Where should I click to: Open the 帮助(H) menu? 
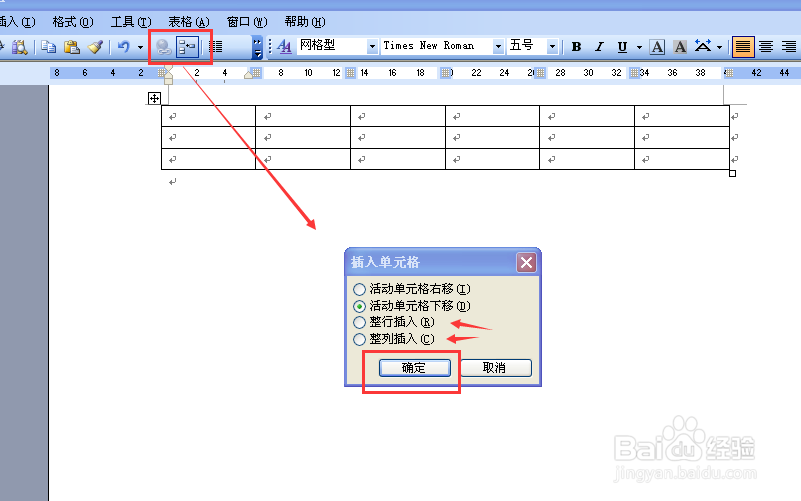click(x=305, y=22)
